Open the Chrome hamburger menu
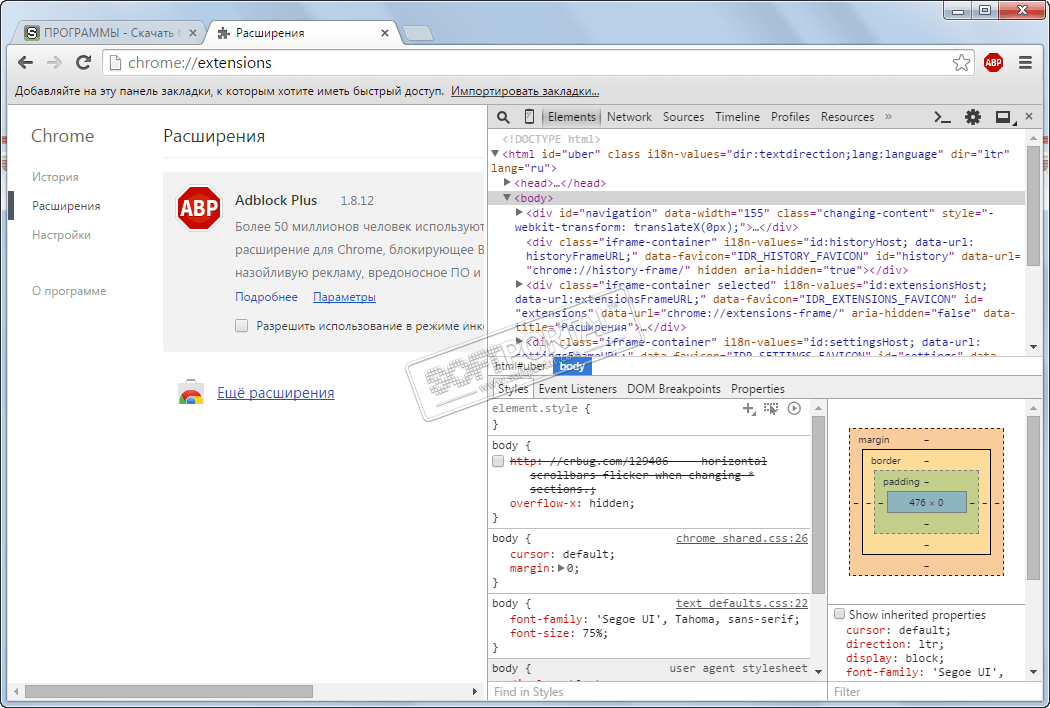The width and height of the screenshot is (1050, 708). (1025, 62)
